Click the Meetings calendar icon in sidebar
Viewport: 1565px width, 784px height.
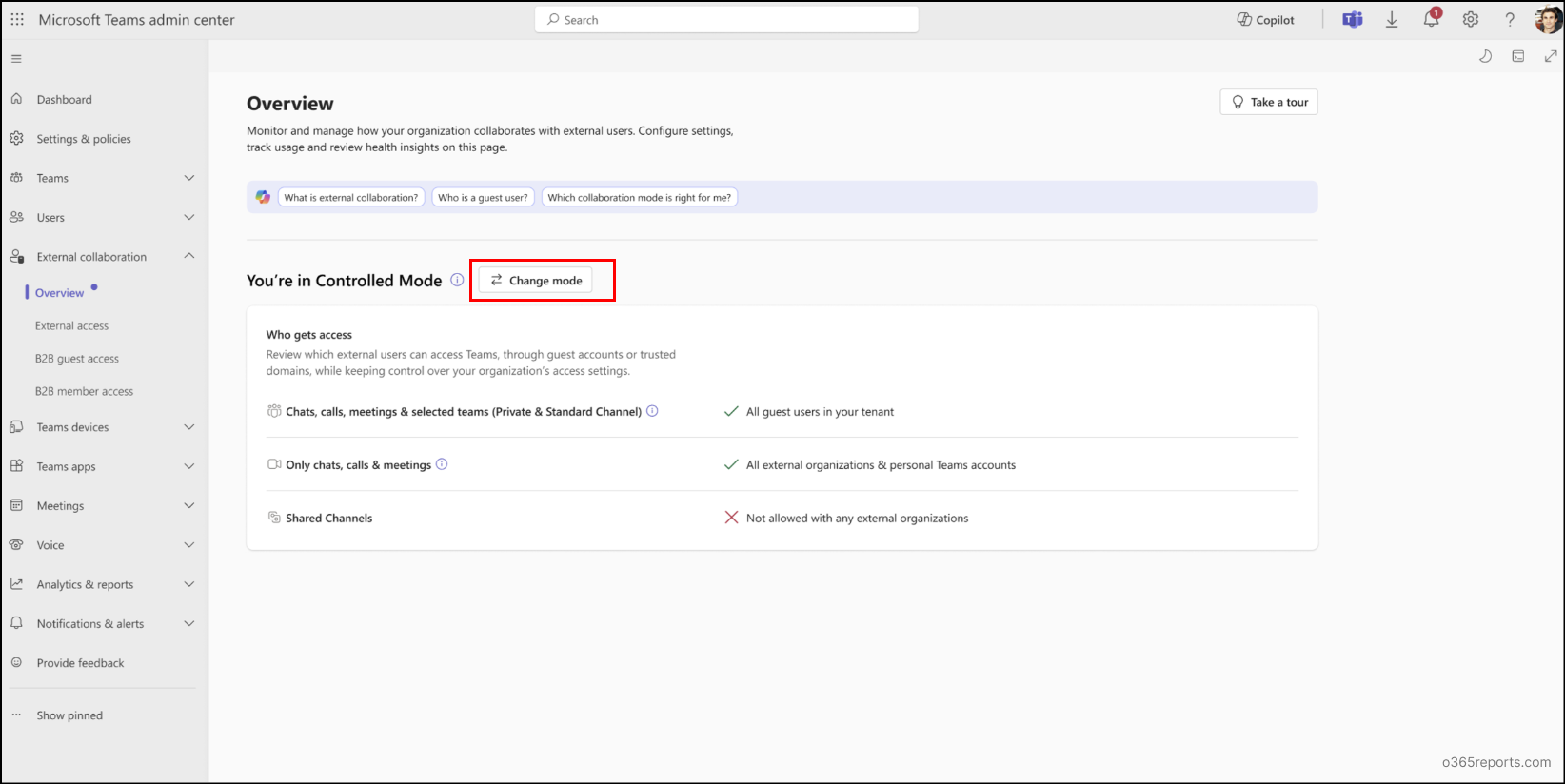[x=16, y=505]
